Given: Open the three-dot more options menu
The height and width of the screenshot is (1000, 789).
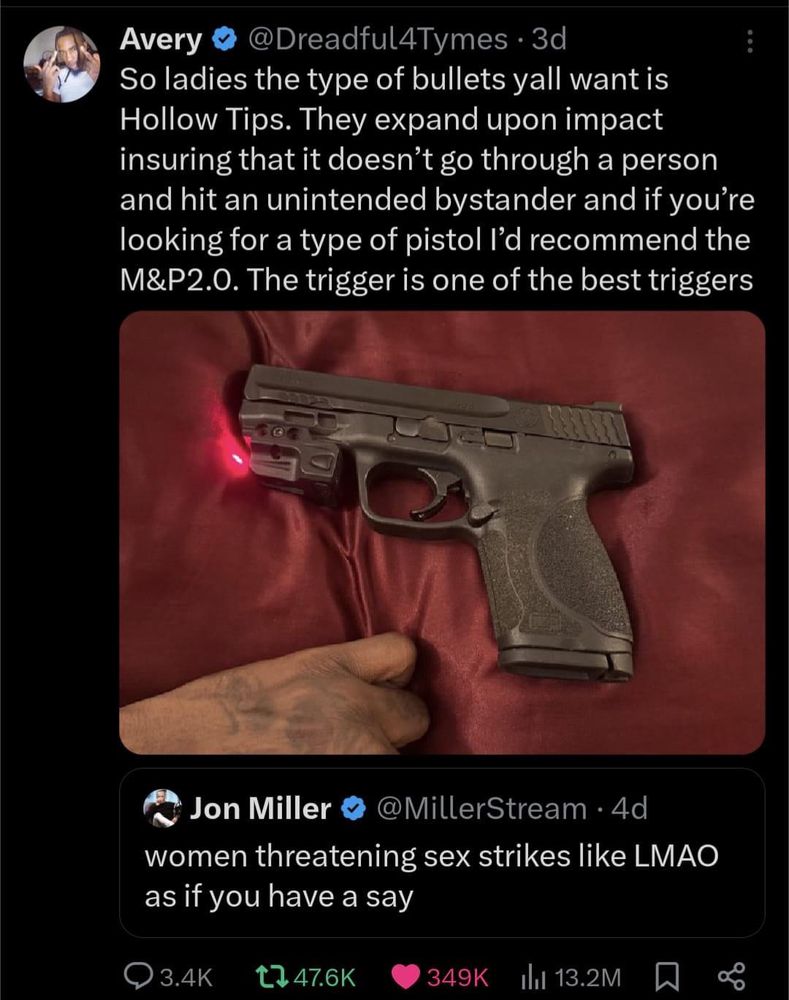Looking at the screenshot, I should tap(750, 41).
